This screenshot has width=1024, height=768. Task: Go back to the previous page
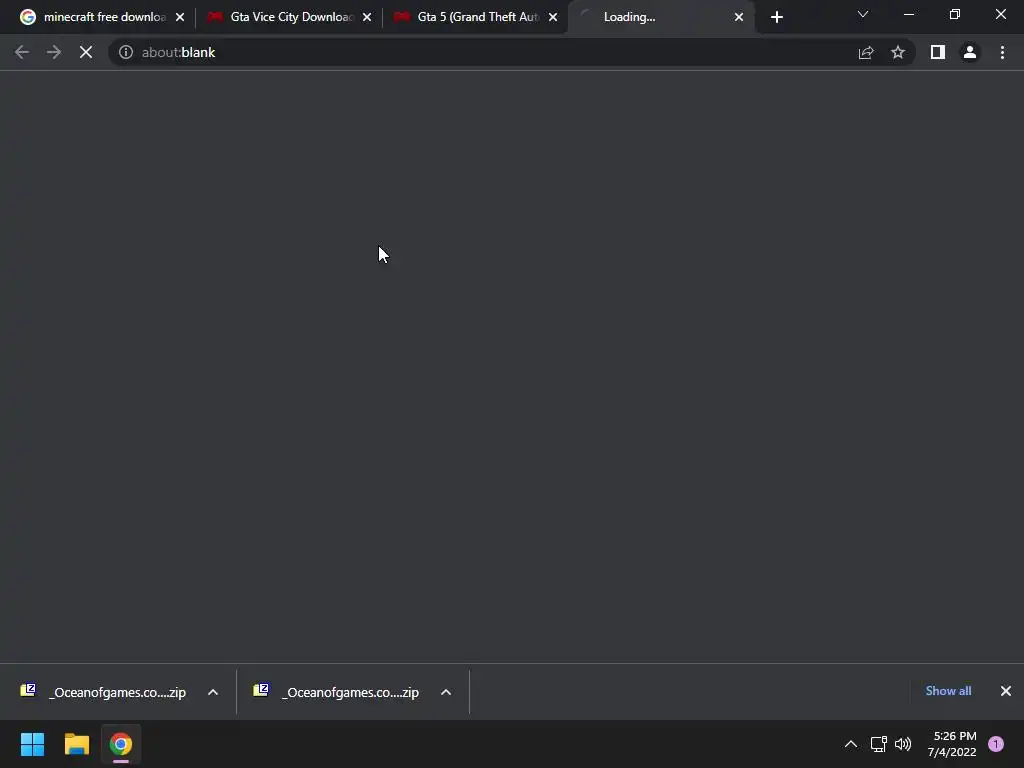(x=22, y=52)
